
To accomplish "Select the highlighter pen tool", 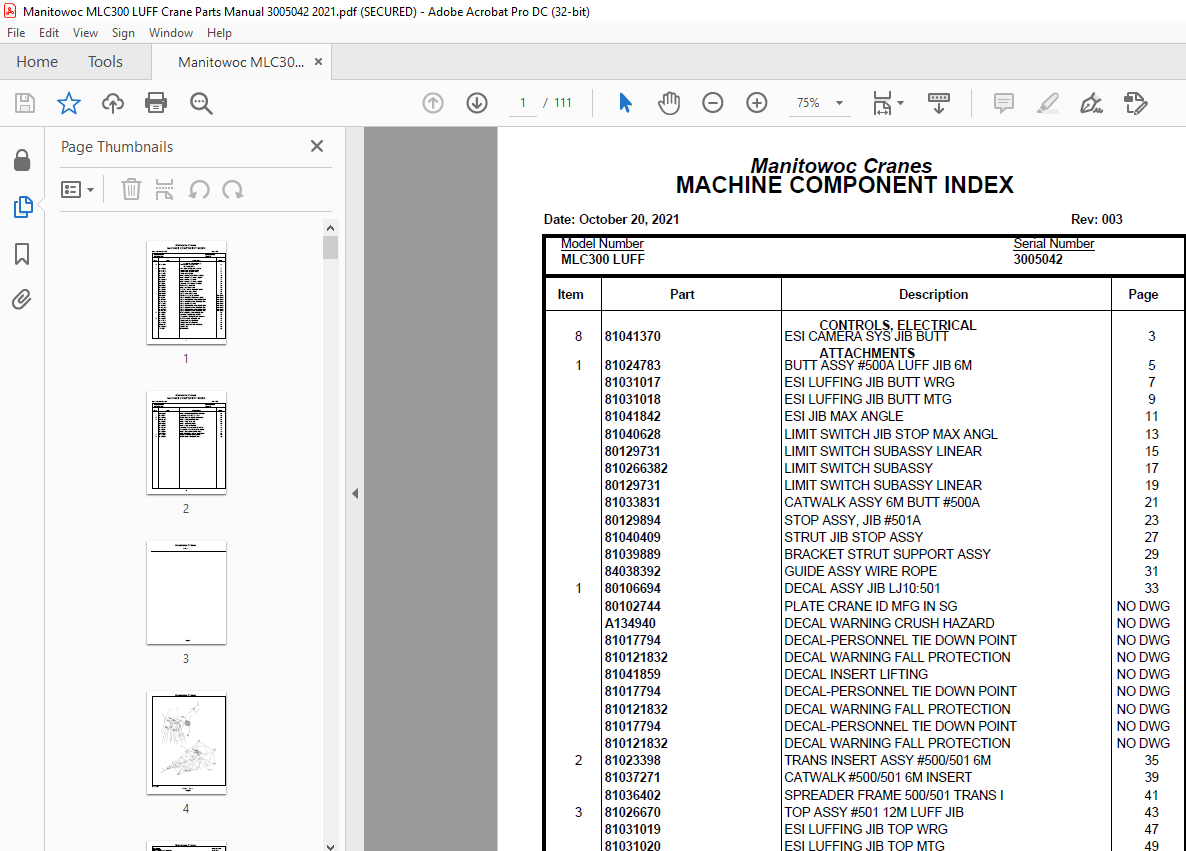I will 1048,103.
